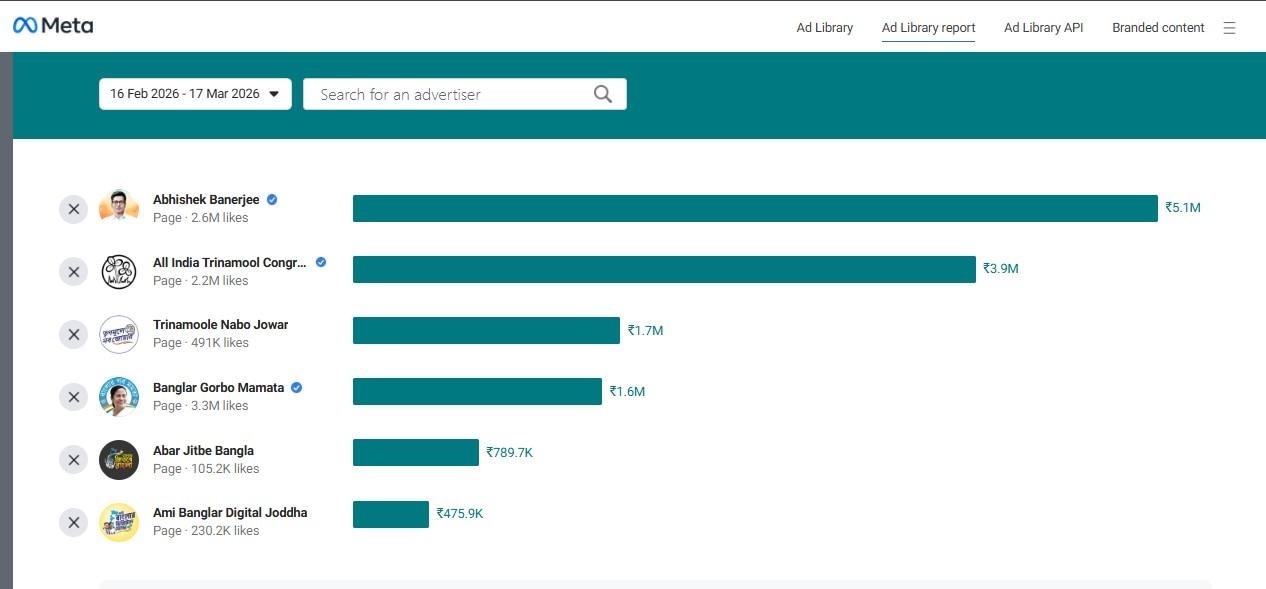The width and height of the screenshot is (1266, 589).
Task: Open the date range dropdown
Action: [x=195, y=94]
